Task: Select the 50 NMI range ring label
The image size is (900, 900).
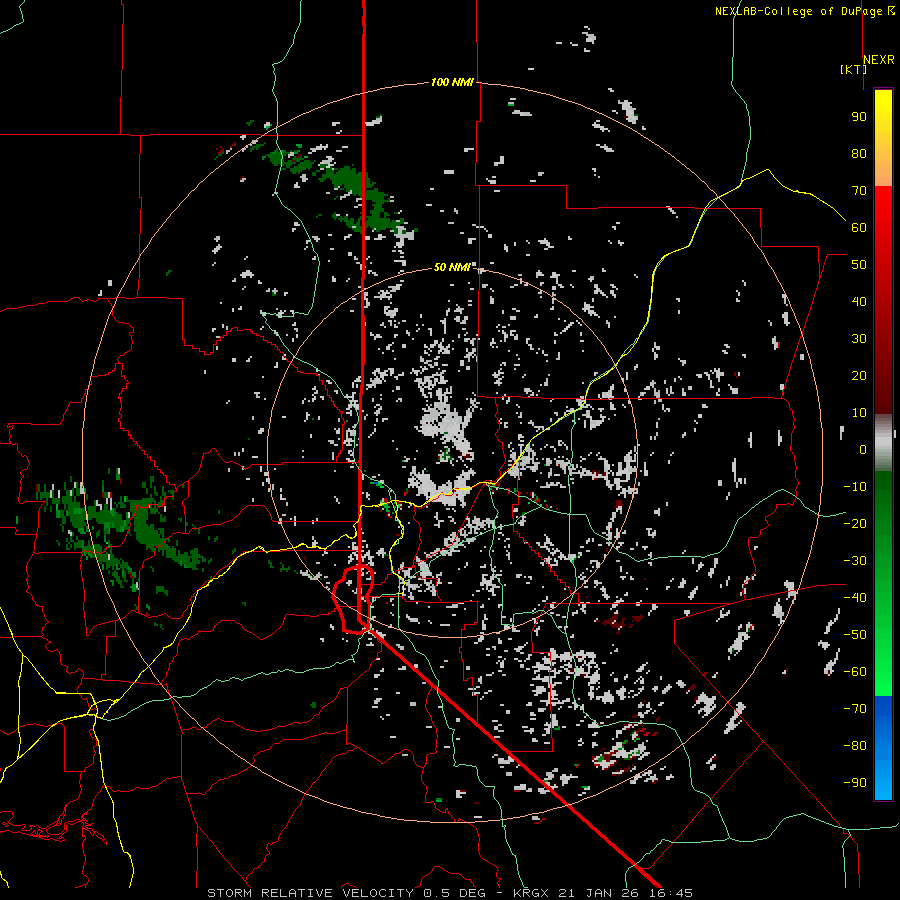Action: pos(452,267)
